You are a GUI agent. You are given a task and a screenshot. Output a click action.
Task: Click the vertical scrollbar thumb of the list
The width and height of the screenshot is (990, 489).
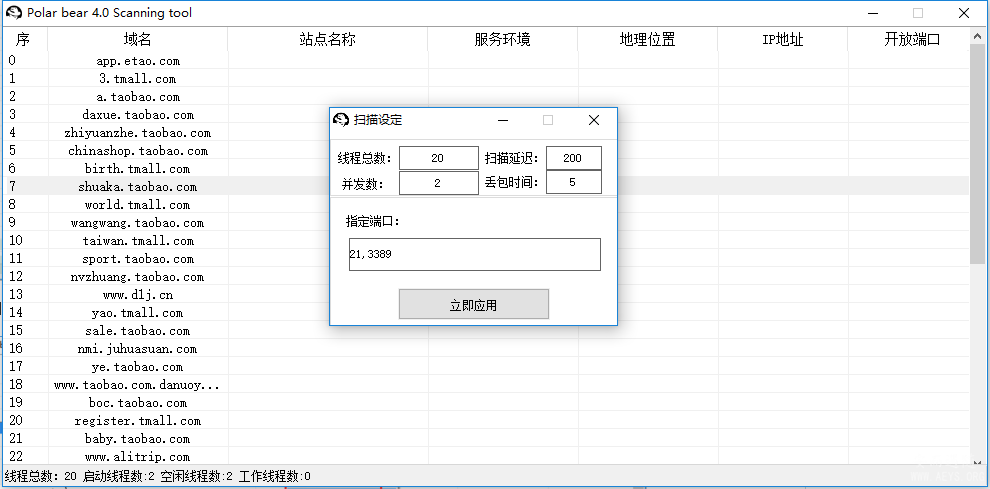[977, 155]
